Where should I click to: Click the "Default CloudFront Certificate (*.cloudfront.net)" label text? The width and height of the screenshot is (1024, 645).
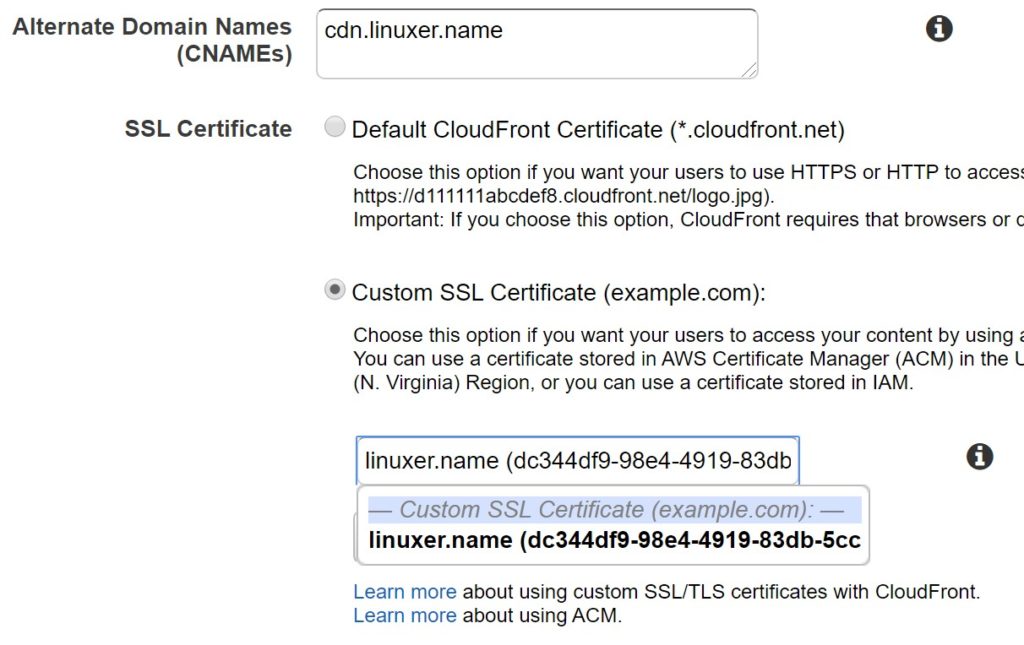tap(598, 130)
